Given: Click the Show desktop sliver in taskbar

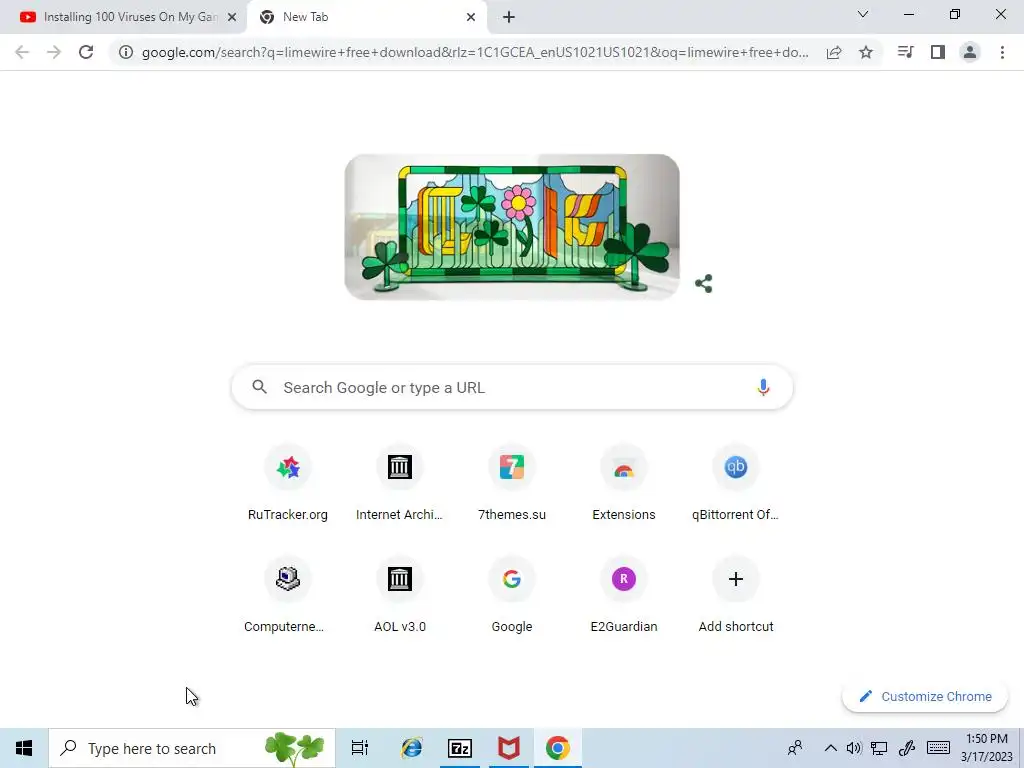Looking at the screenshot, I should [x=1021, y=748].
